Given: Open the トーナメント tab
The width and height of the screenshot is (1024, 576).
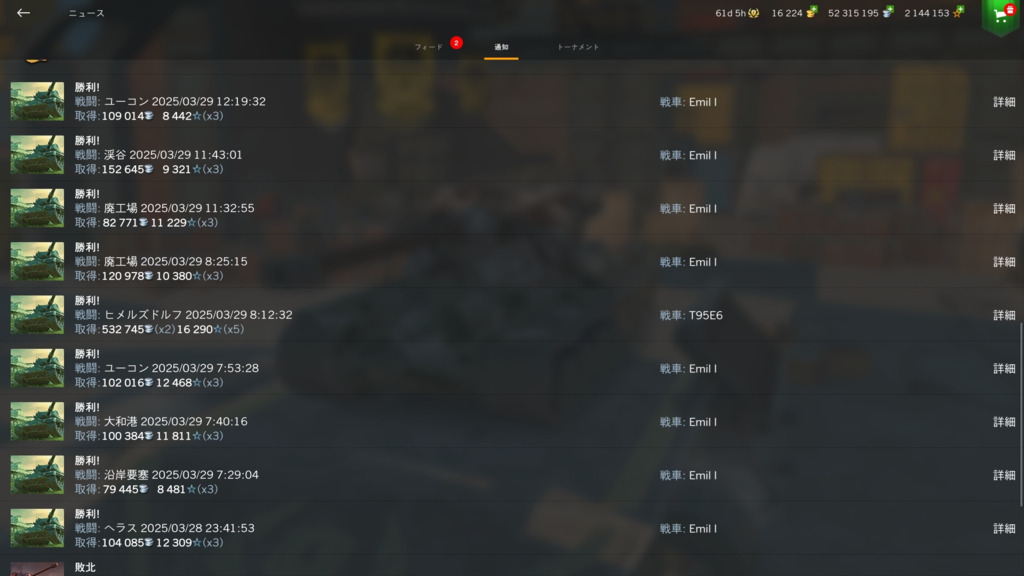Looking at the screenshot, I should [578, 47].
